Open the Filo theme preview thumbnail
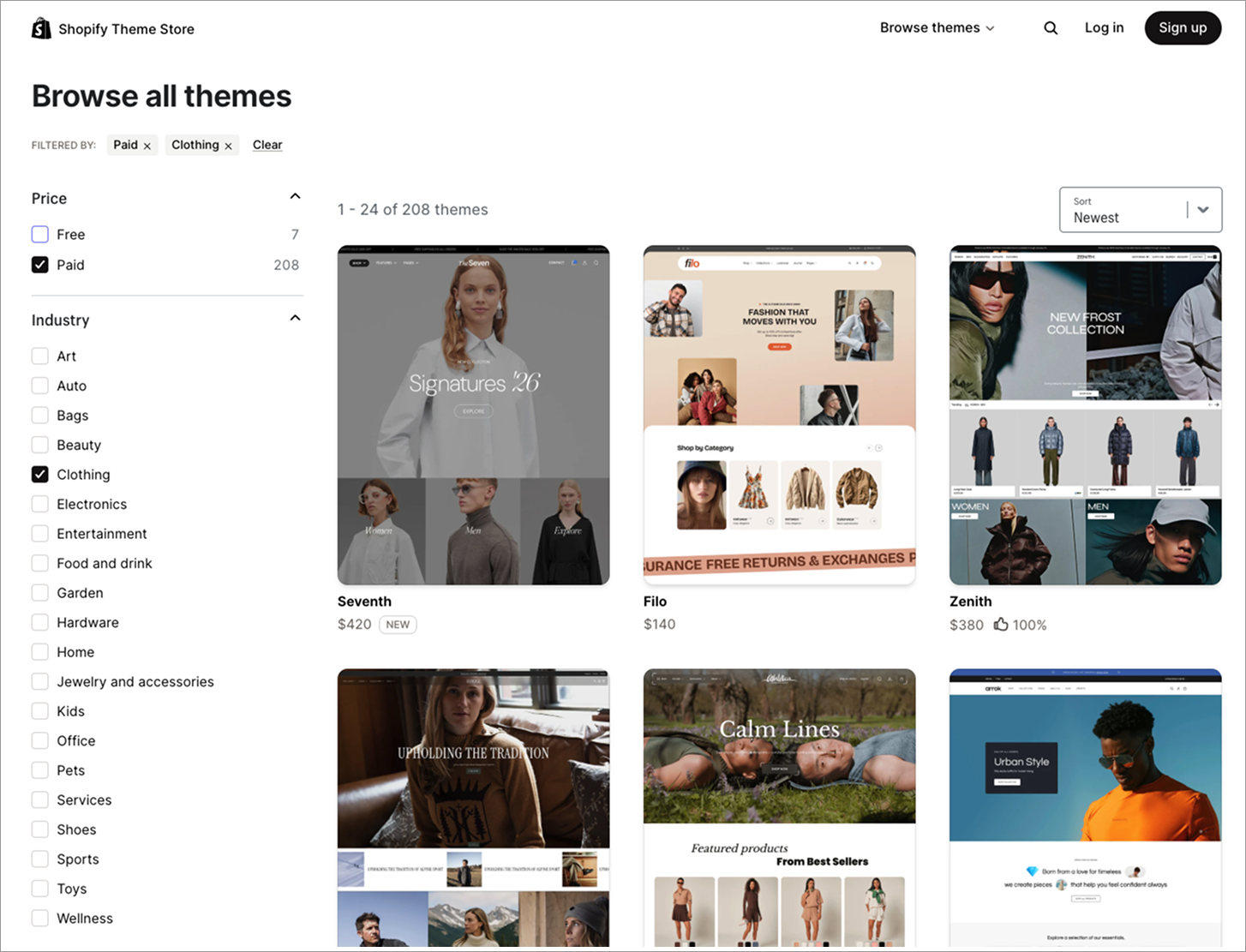The height and width of the screenshot is (952, 1246). tap(779, 415)
